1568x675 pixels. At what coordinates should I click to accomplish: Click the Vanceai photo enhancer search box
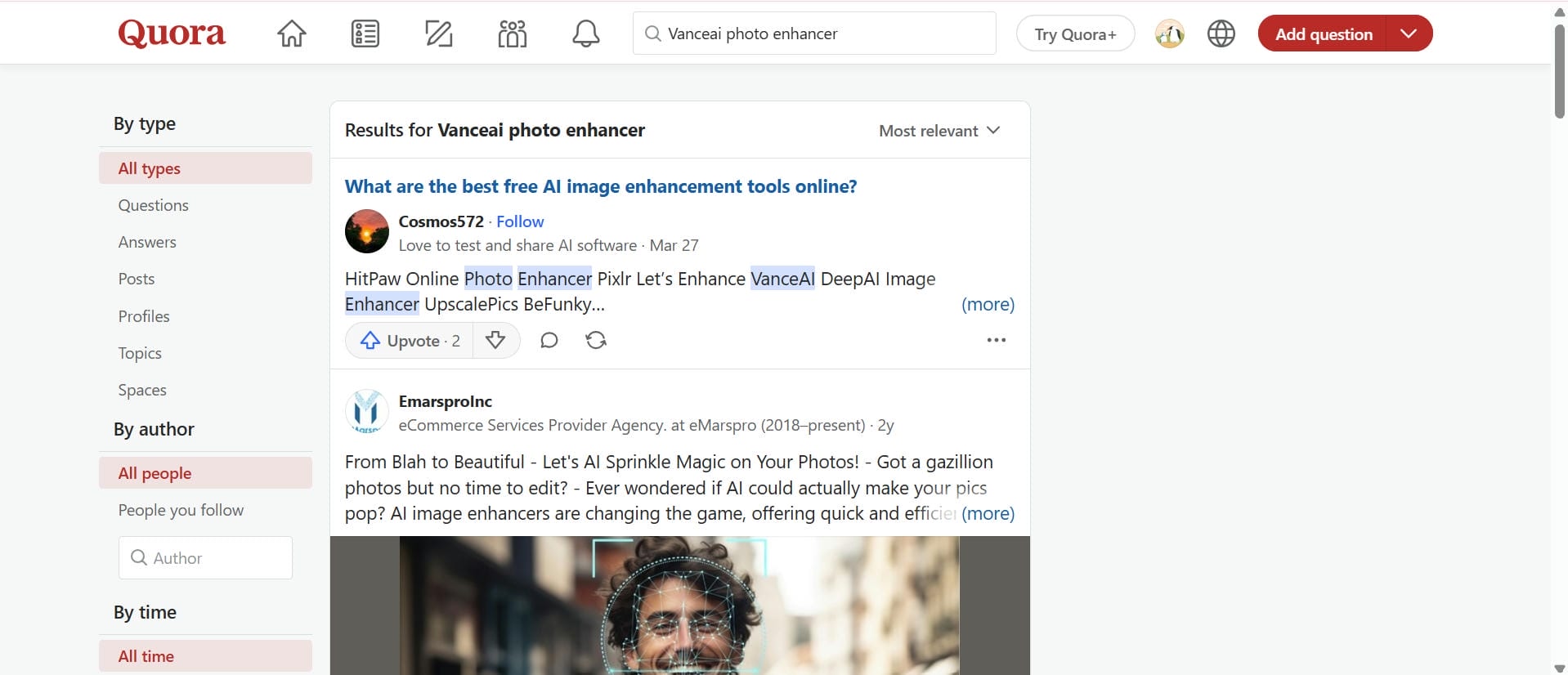[814, 34]
